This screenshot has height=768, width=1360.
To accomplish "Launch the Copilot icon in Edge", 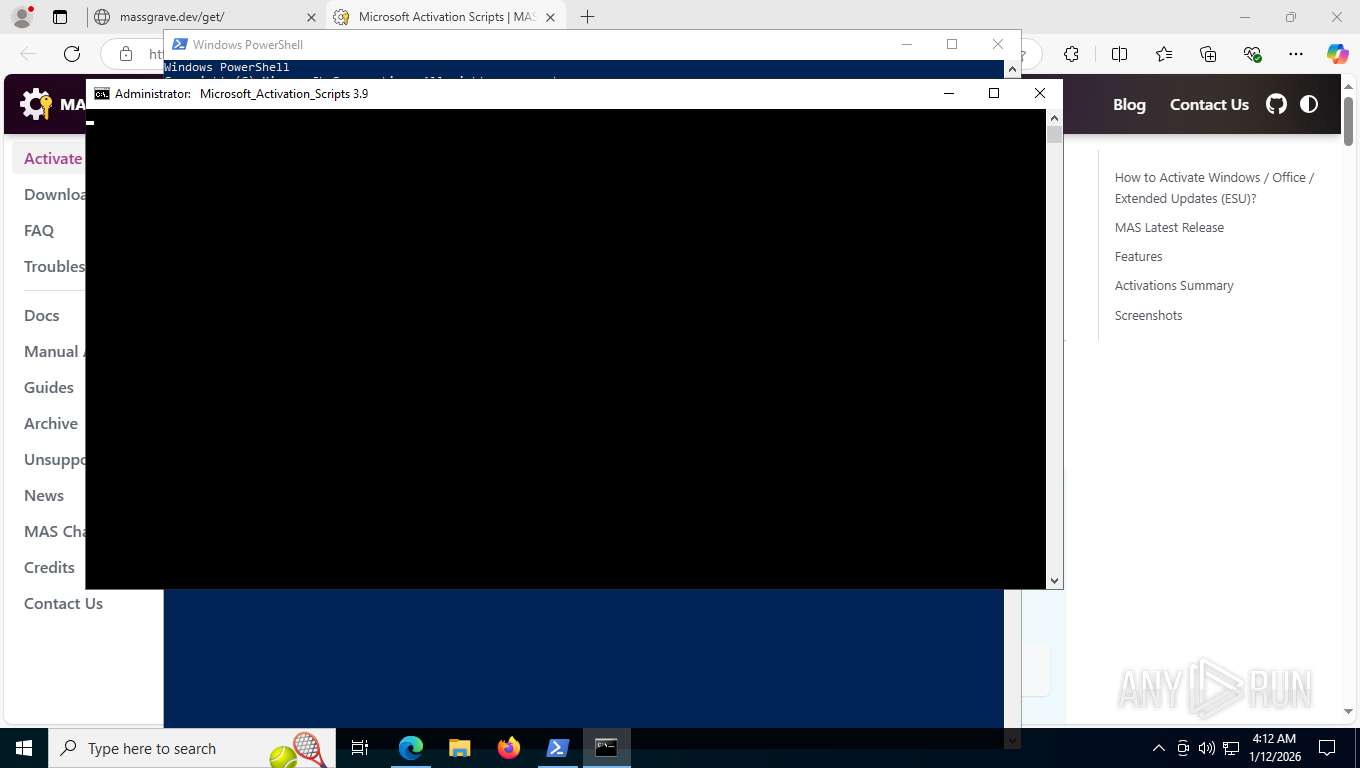I will point(1338,54).
